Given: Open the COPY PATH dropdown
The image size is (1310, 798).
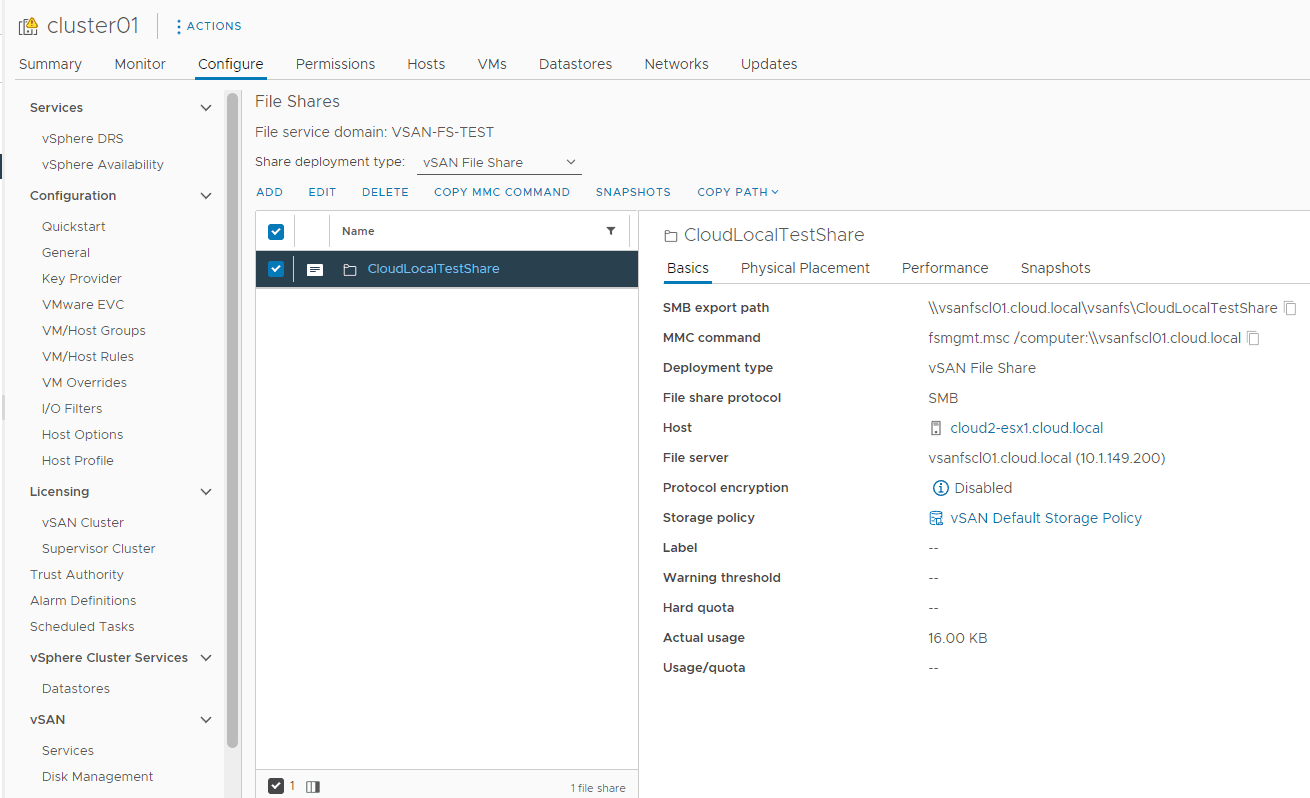Looking at the screenshot, I should point(738,191).
